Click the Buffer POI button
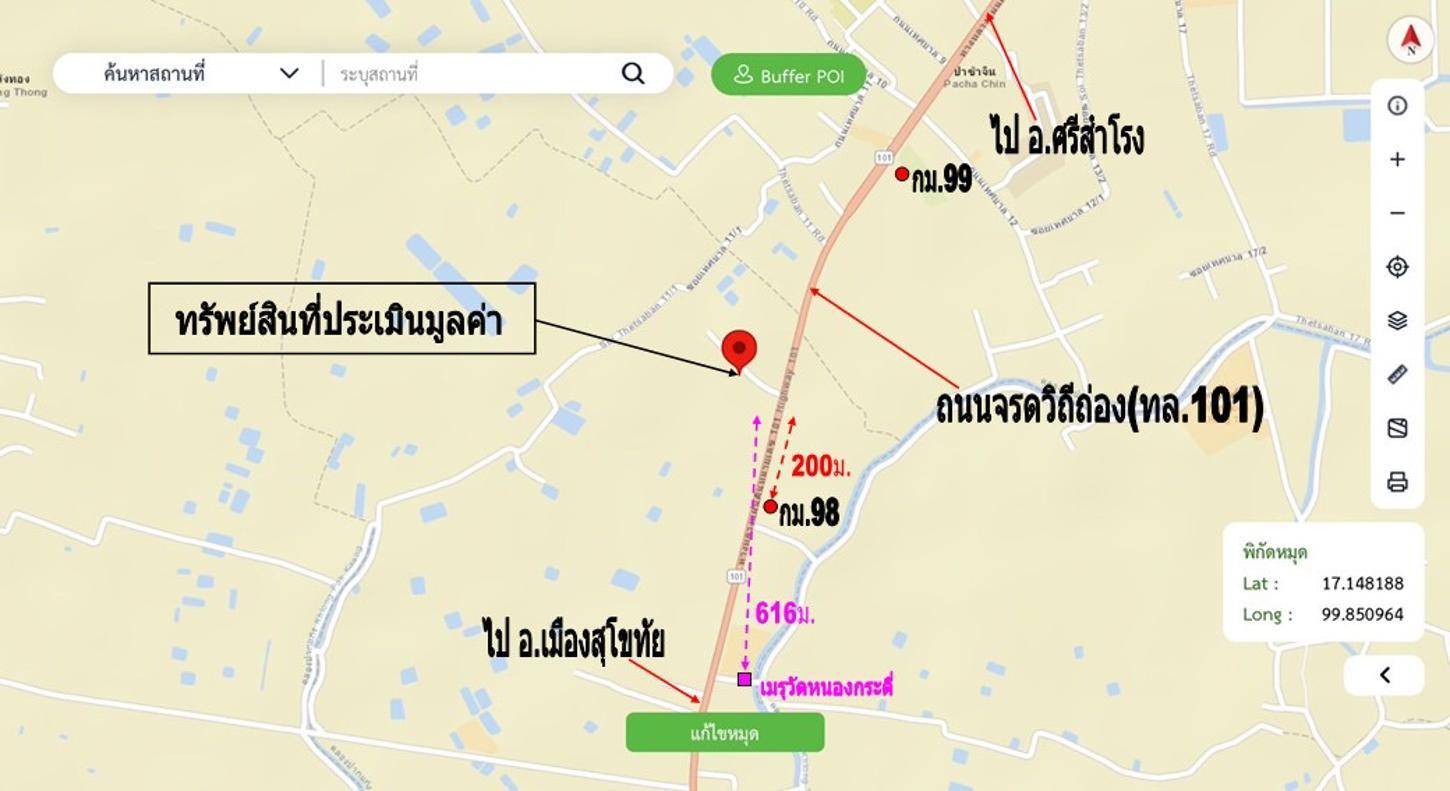Screen dimensions: 1450x791 [x=788, y=75]
